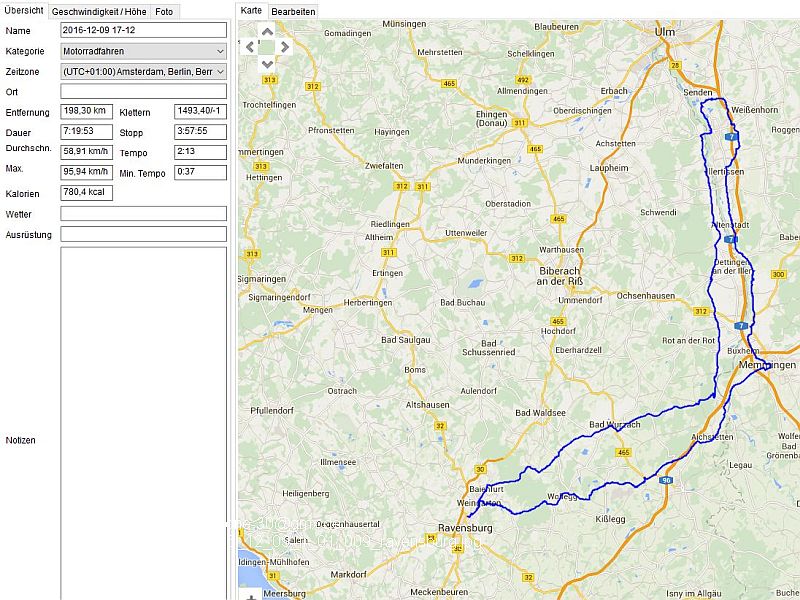Image resolution: width=800 pixels, height=600 pixels.
Task: Select the Karte map tab
Action: [x=251, y=10]
